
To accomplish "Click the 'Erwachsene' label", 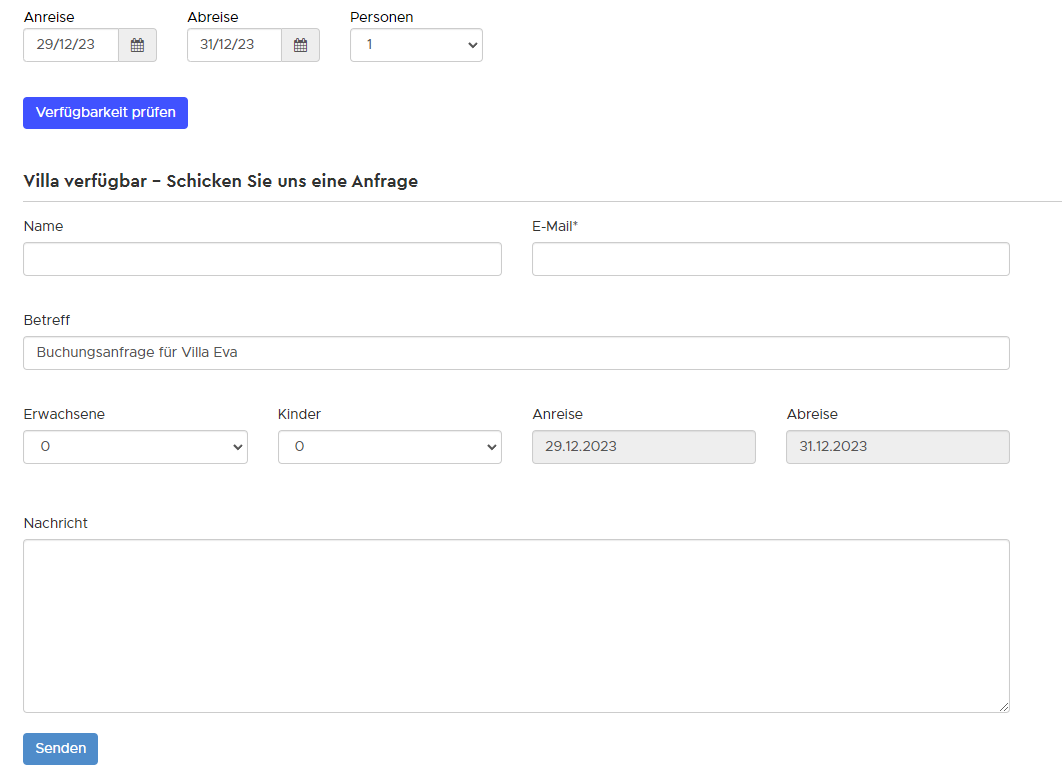I will (64, 414).
